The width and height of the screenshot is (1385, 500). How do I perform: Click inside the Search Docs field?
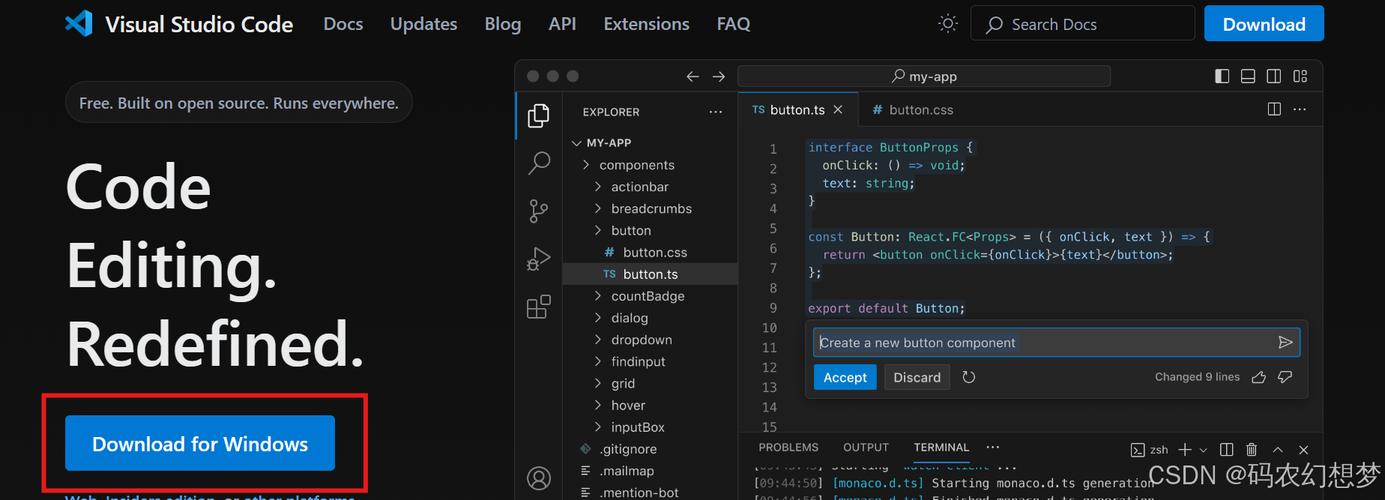click(x=1082, y=24)
